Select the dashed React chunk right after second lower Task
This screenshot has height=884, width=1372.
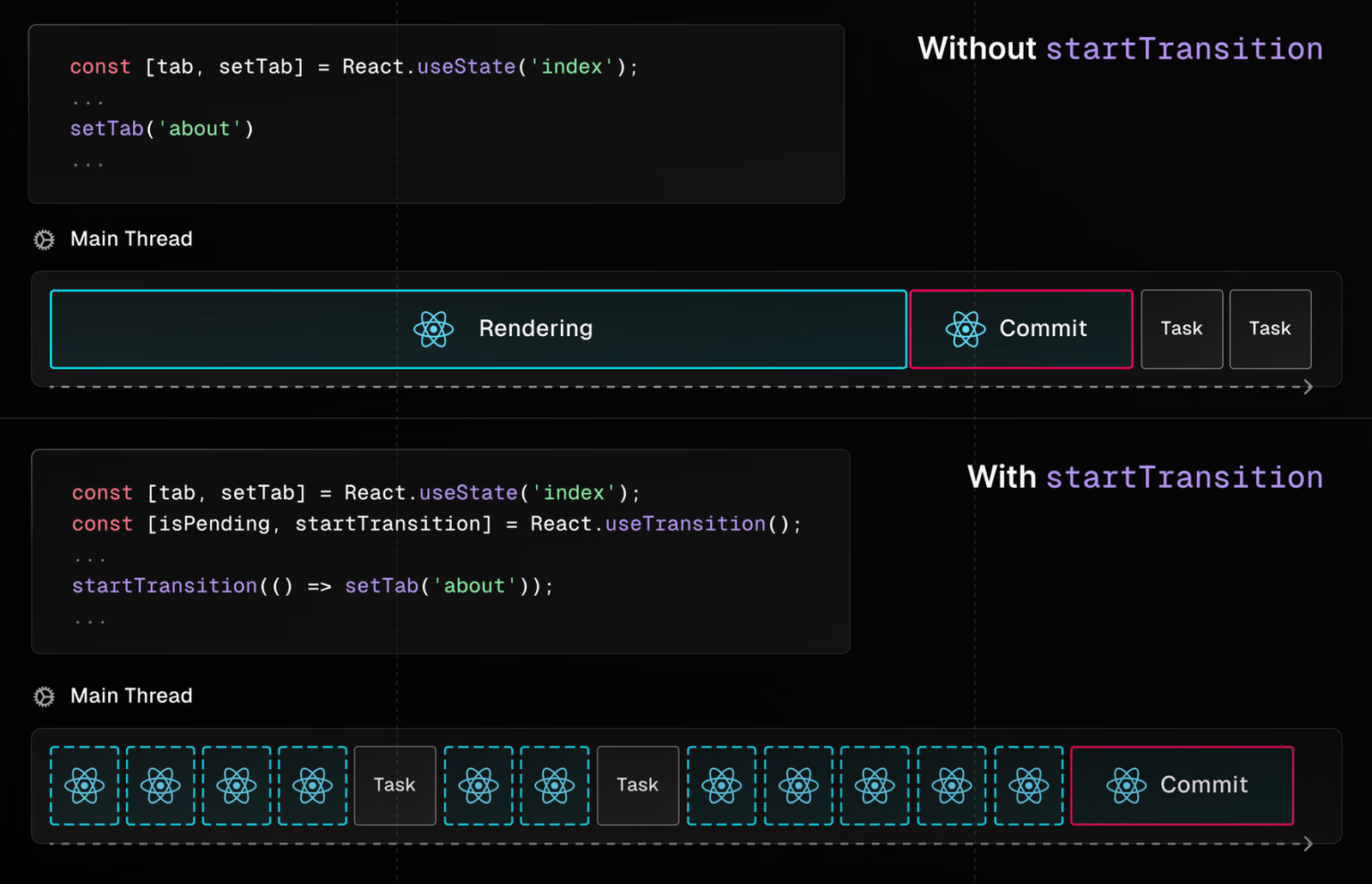722,785
